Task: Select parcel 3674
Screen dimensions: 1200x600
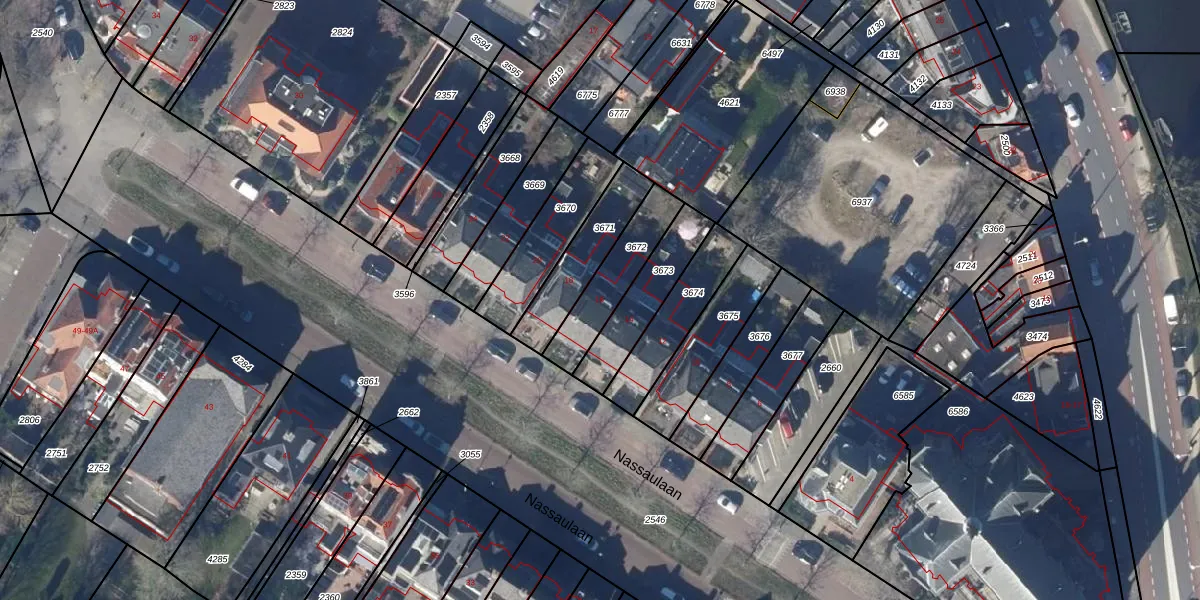Action: tap(693, 293)
